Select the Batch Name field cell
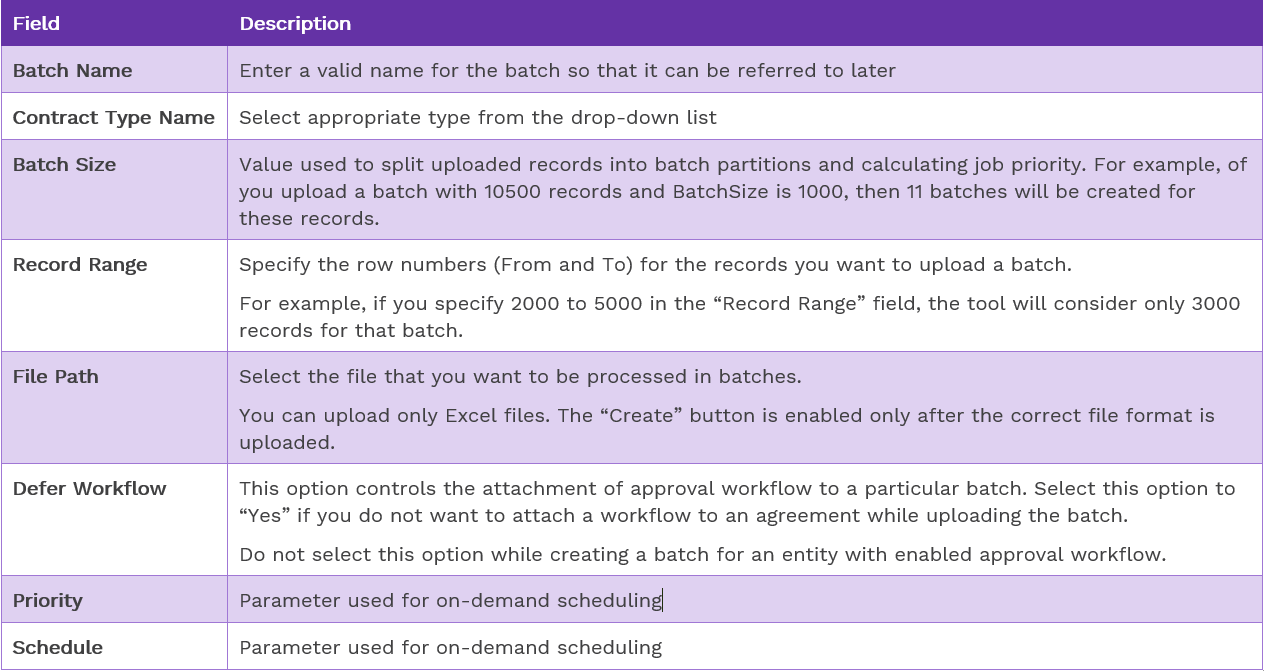This screenshot has height=671, width=1264. pos(72,70)
